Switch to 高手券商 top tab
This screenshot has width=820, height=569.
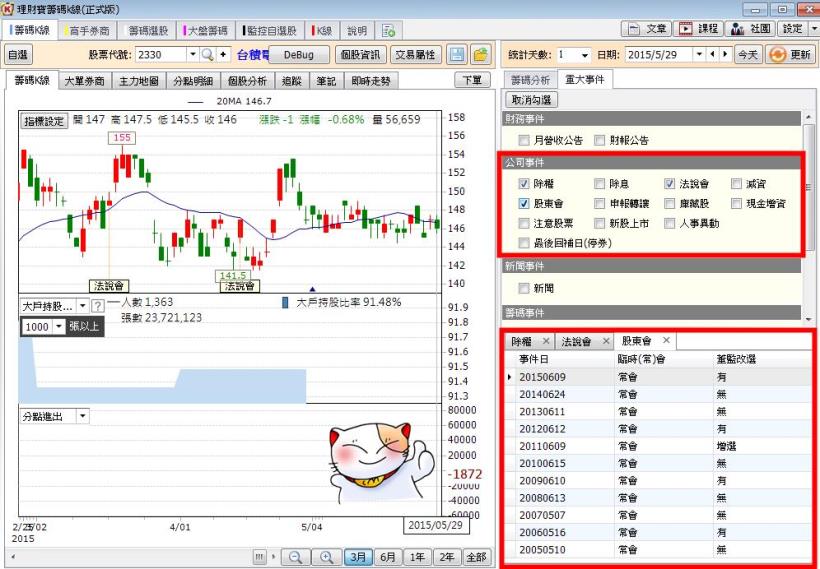(87, 31)
